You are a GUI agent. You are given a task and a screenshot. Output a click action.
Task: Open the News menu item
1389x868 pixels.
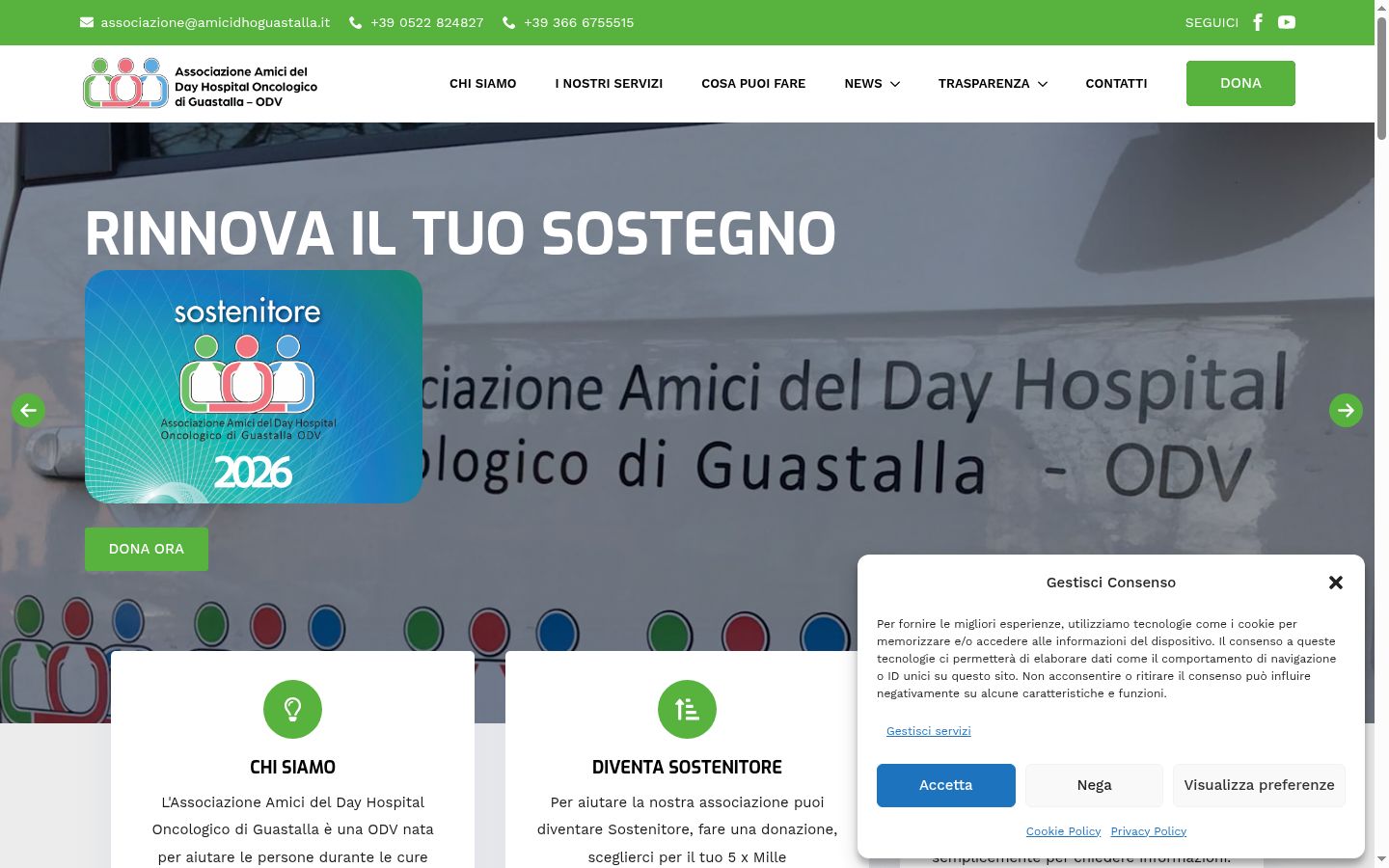(x=863, y=84)
